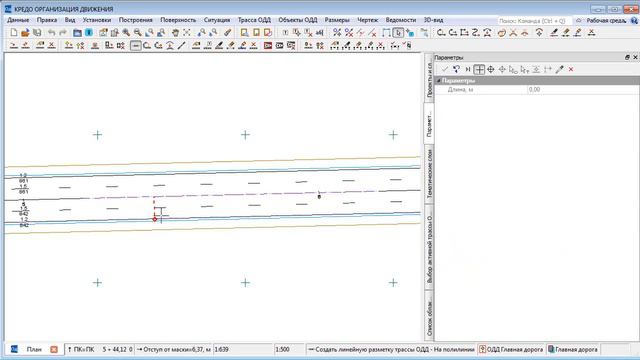Click the command search field

coord(534,20)
